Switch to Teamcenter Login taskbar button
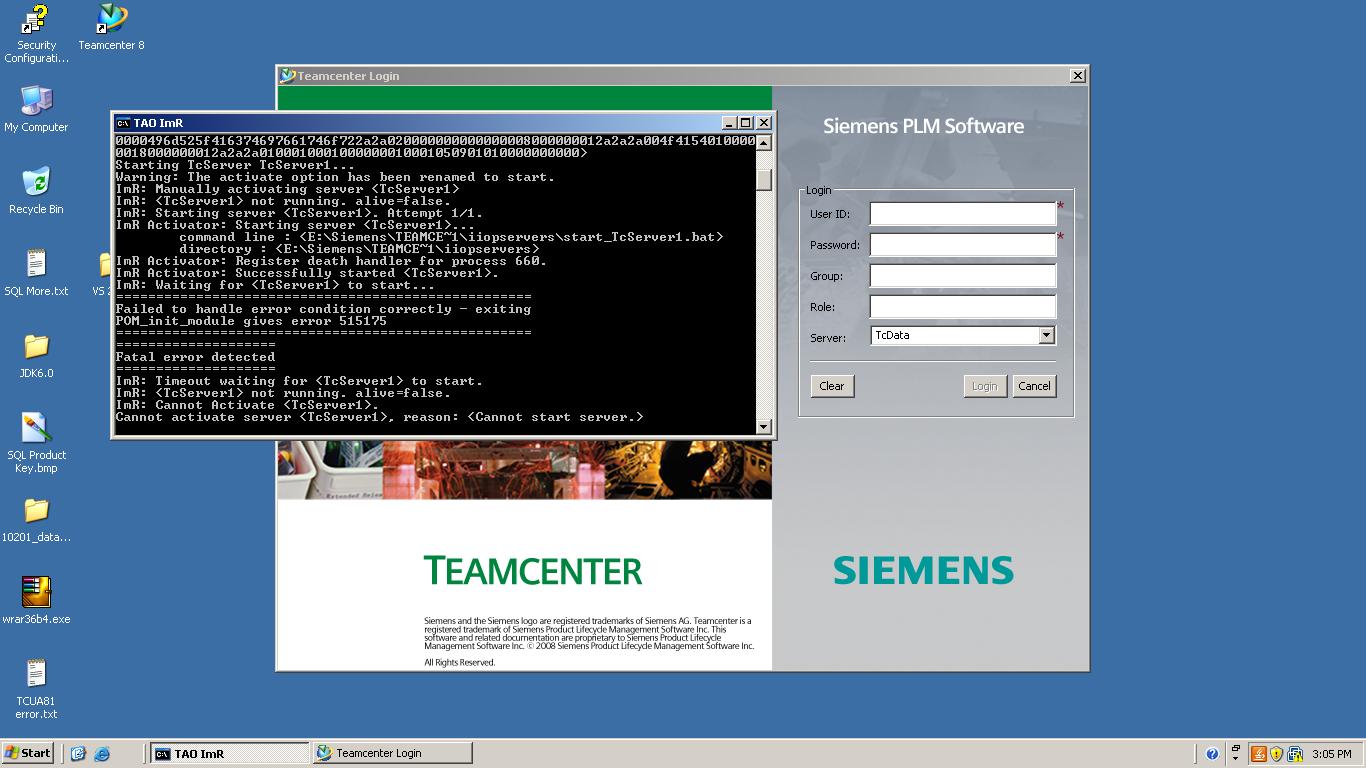Screen dimensions: 1366x768 (392, 753)
